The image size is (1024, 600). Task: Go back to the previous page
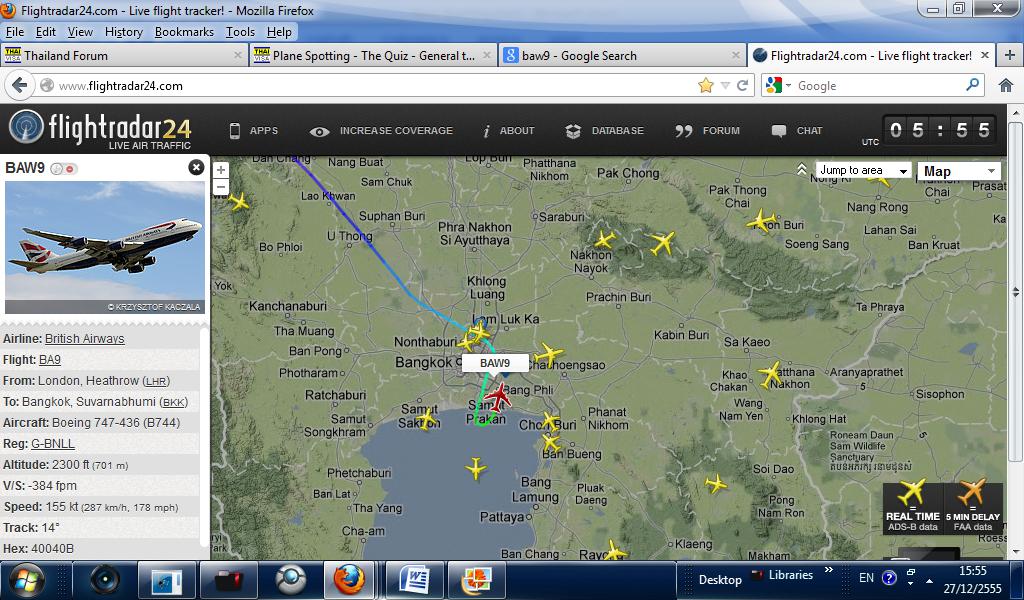point(20,86)
